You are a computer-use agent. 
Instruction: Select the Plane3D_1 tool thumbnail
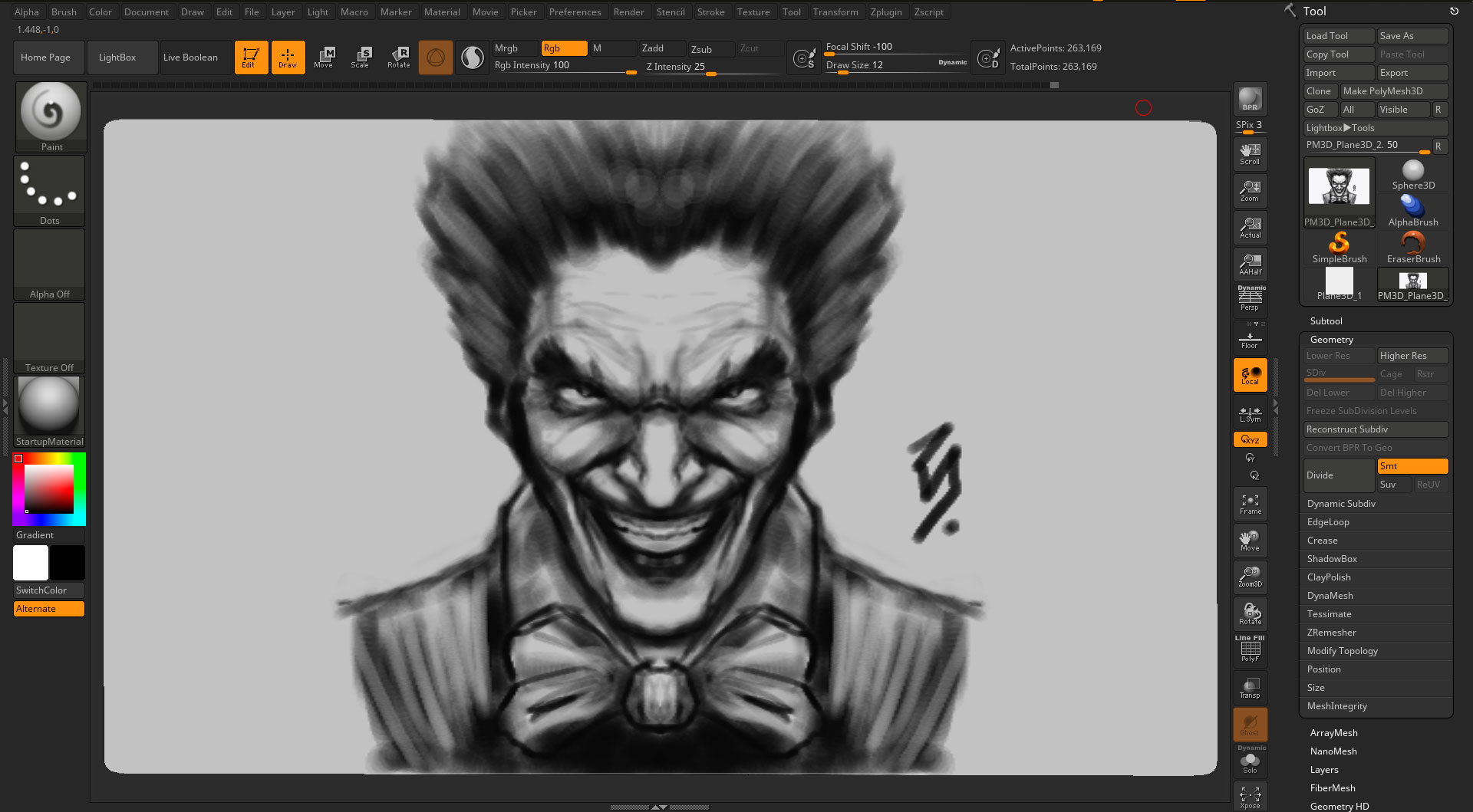pyautogui.click(x=1339, y=284)
